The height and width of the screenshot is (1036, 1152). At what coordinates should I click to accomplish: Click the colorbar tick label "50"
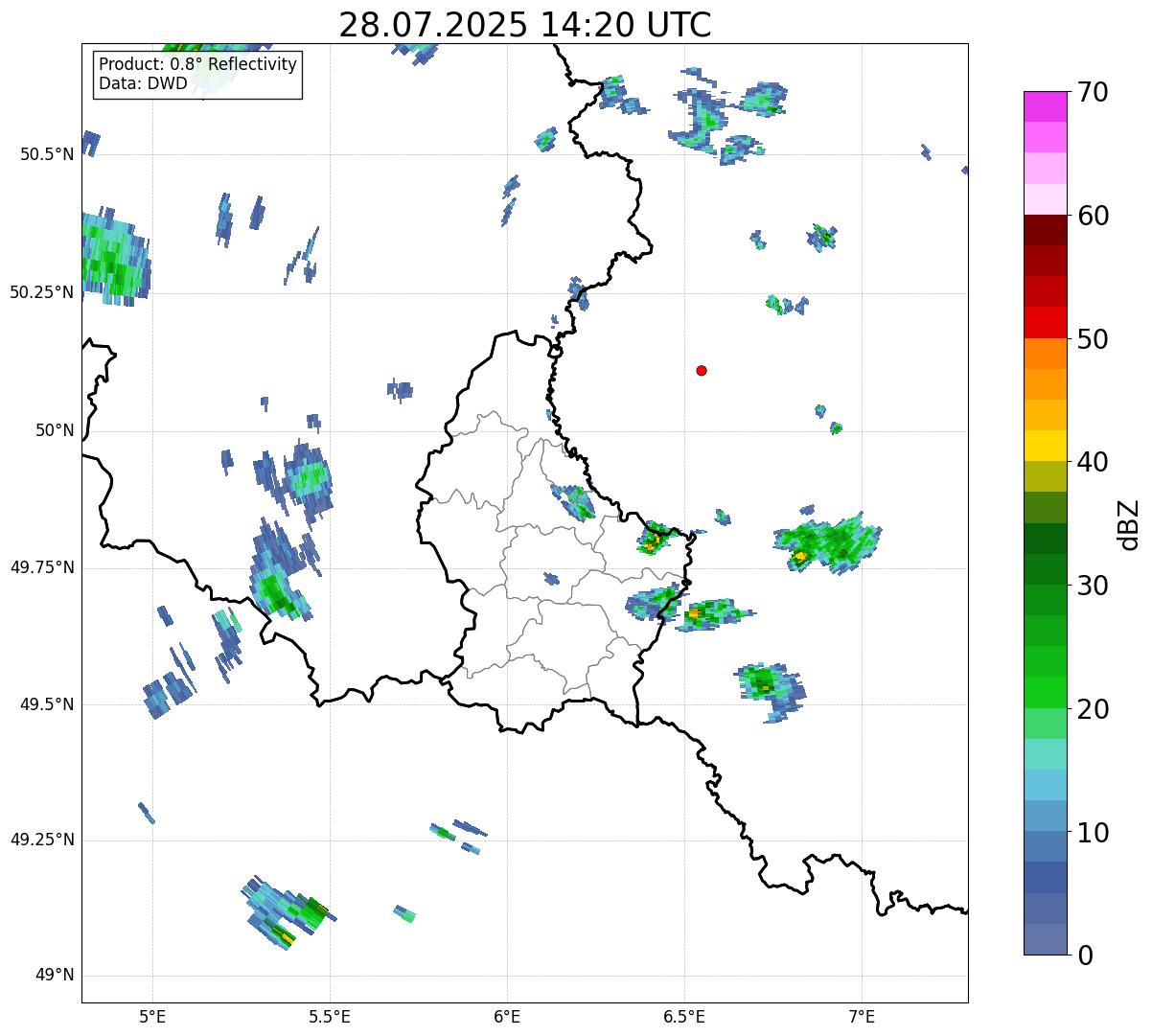coord(1092,339)
